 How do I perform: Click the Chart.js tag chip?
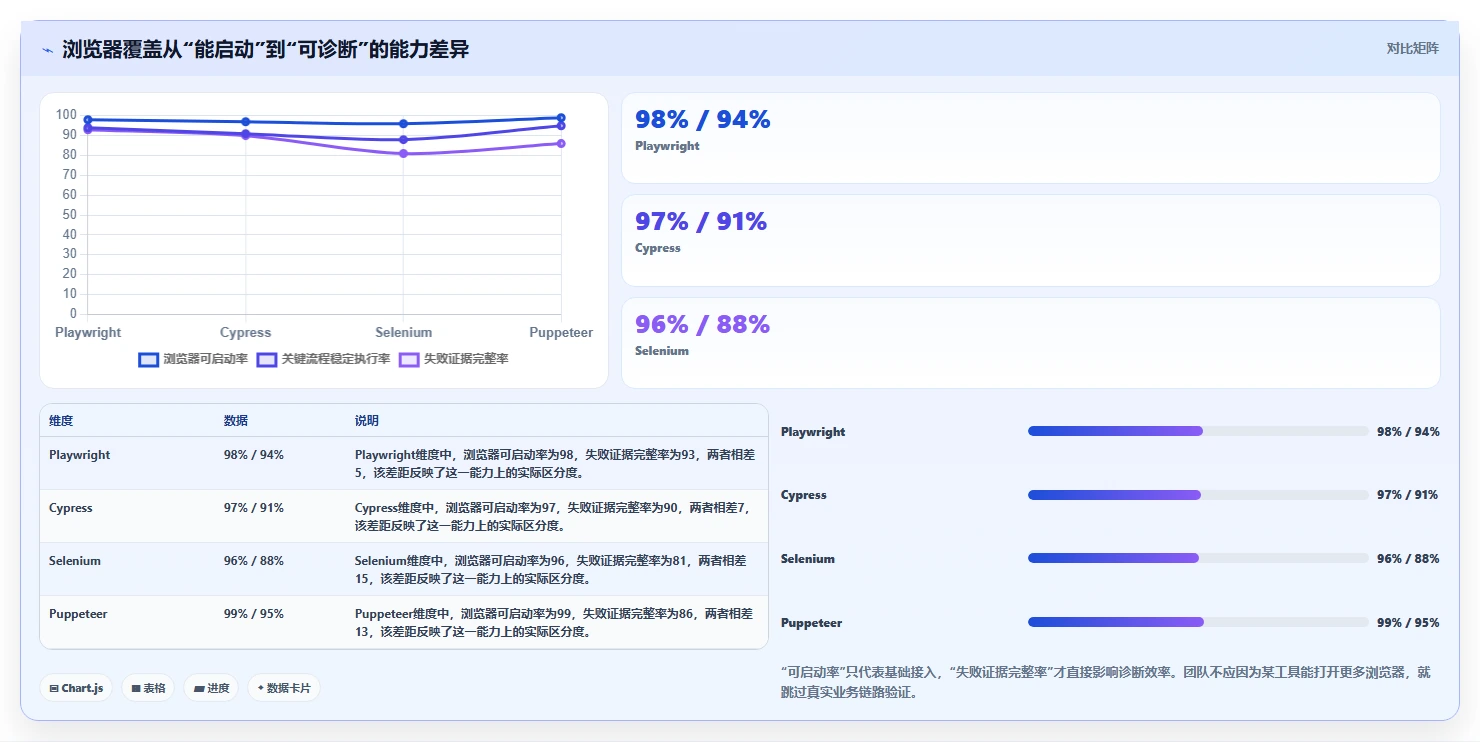click(76, 688)
